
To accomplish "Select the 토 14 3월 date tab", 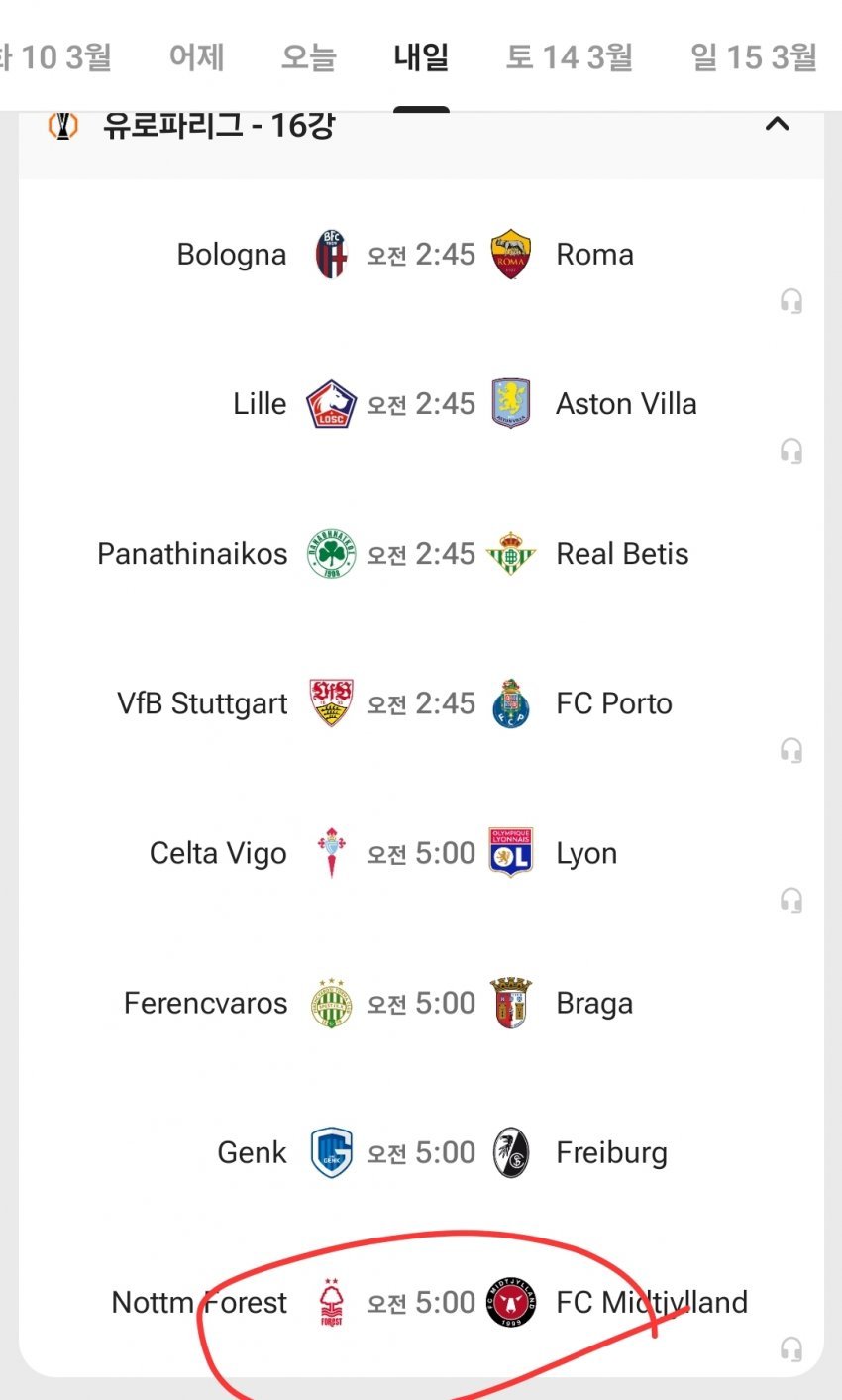I will (570, 57).
